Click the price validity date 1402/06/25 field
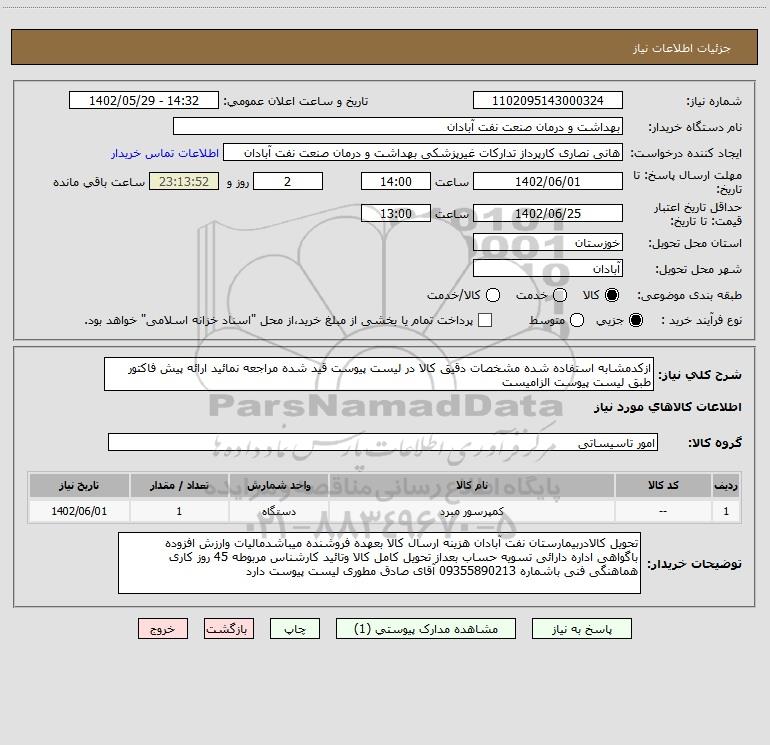The width and height of the screenshot is (770, 745). pyautogui.click(x=548, y=214)
